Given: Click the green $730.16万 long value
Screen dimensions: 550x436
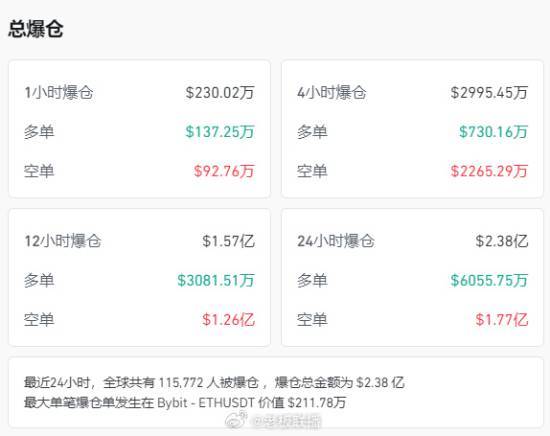Looking at the screenshot, I should click(x=494, y=132).
